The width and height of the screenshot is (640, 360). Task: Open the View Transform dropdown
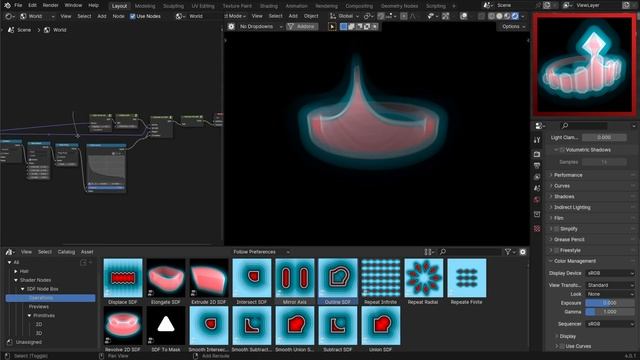(x=610, y=285)
